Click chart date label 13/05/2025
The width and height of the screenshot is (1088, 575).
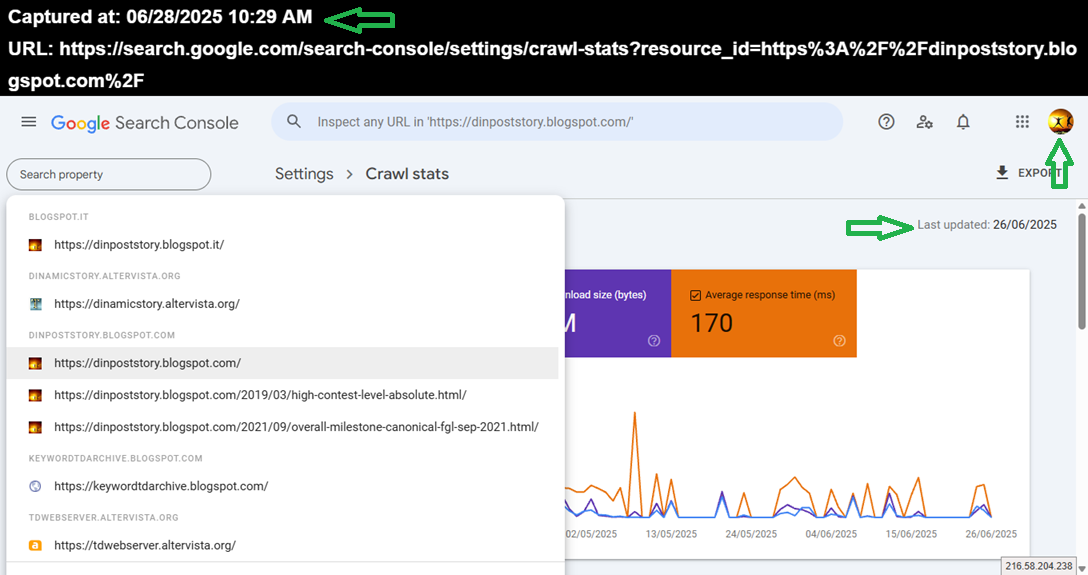click(x=671, y=534)
